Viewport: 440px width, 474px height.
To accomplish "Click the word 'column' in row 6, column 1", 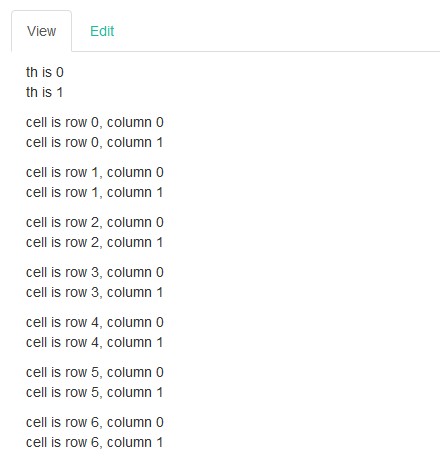I will (129, 442).
